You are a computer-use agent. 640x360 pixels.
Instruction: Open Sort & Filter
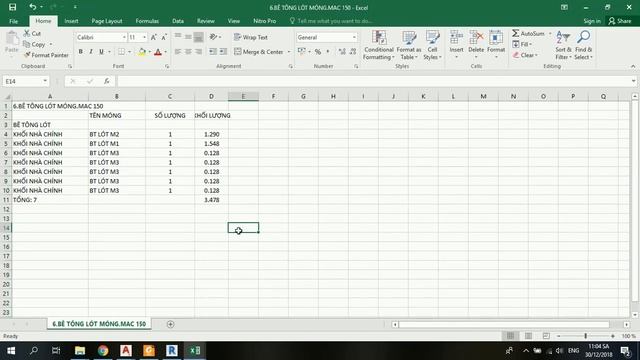click(563, 45)
